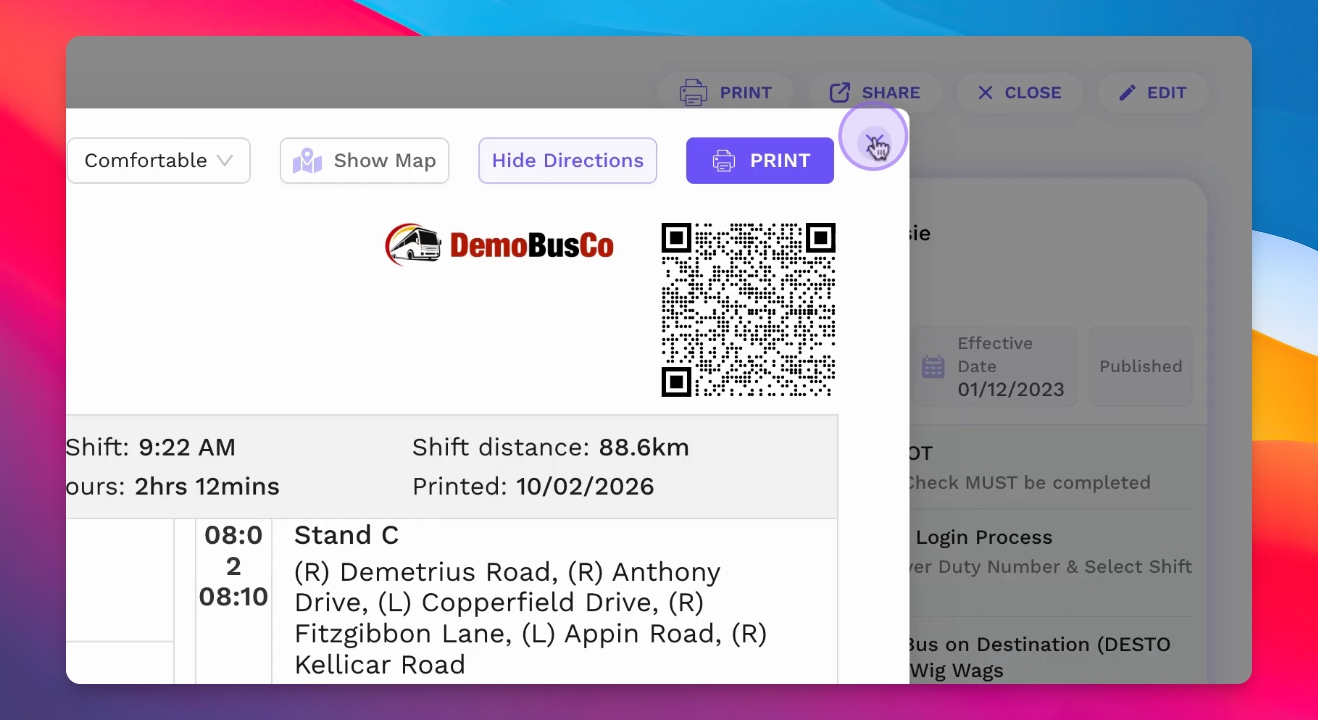Image resolution: width=1318 pixels, height=720 pixels.
Task: Click the 08:10 departure time
Action: coord(234,597)
